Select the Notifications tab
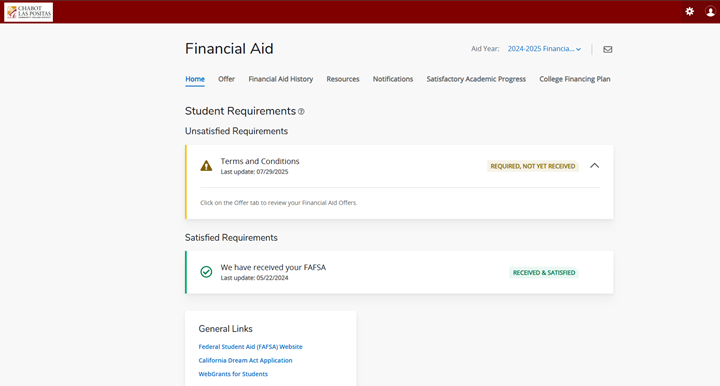Image resolution: width=720 pixels, height=386 pixels. 393,79
